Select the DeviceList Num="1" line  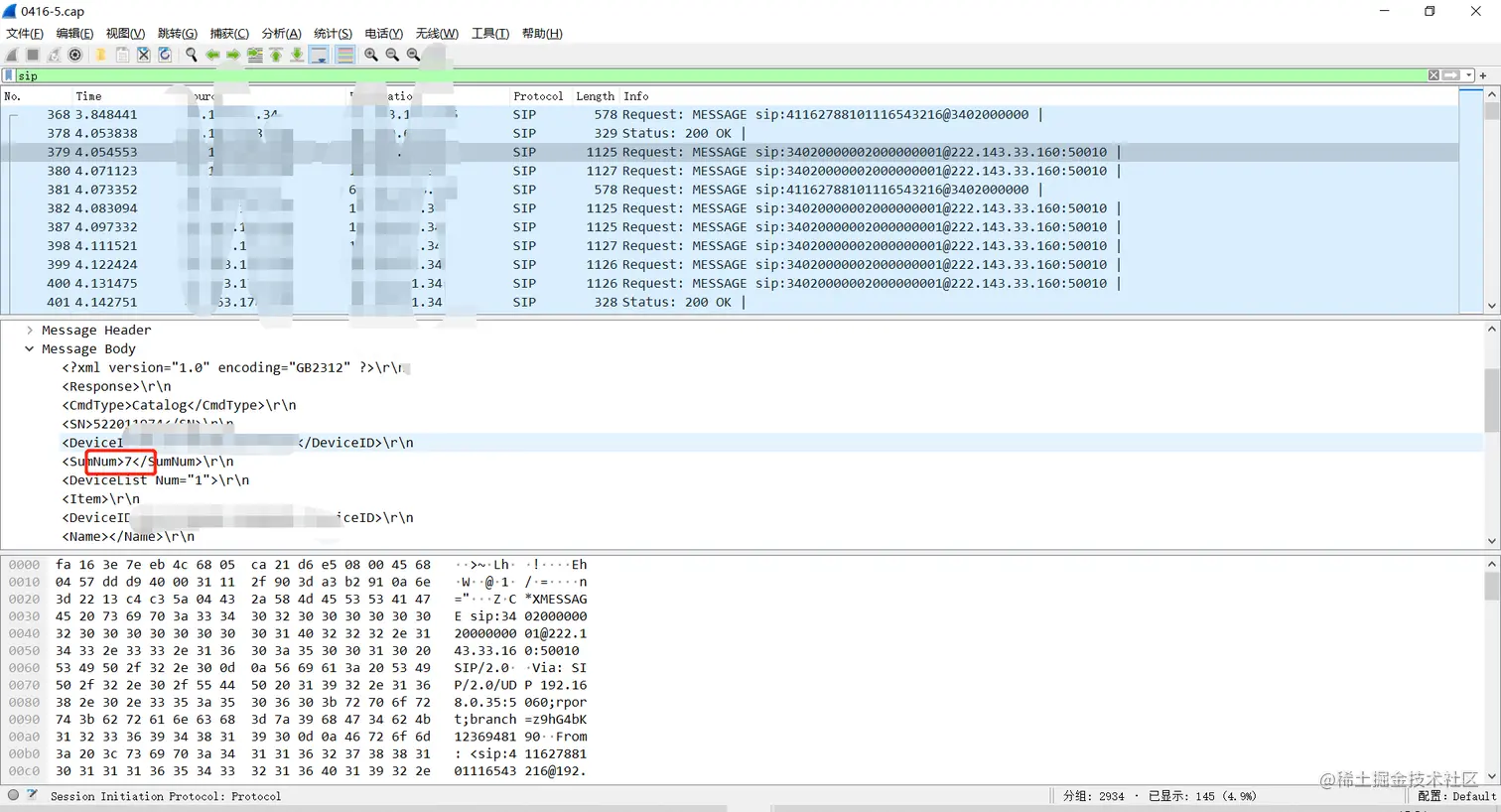pyautogui.click(x=156, y=480)
